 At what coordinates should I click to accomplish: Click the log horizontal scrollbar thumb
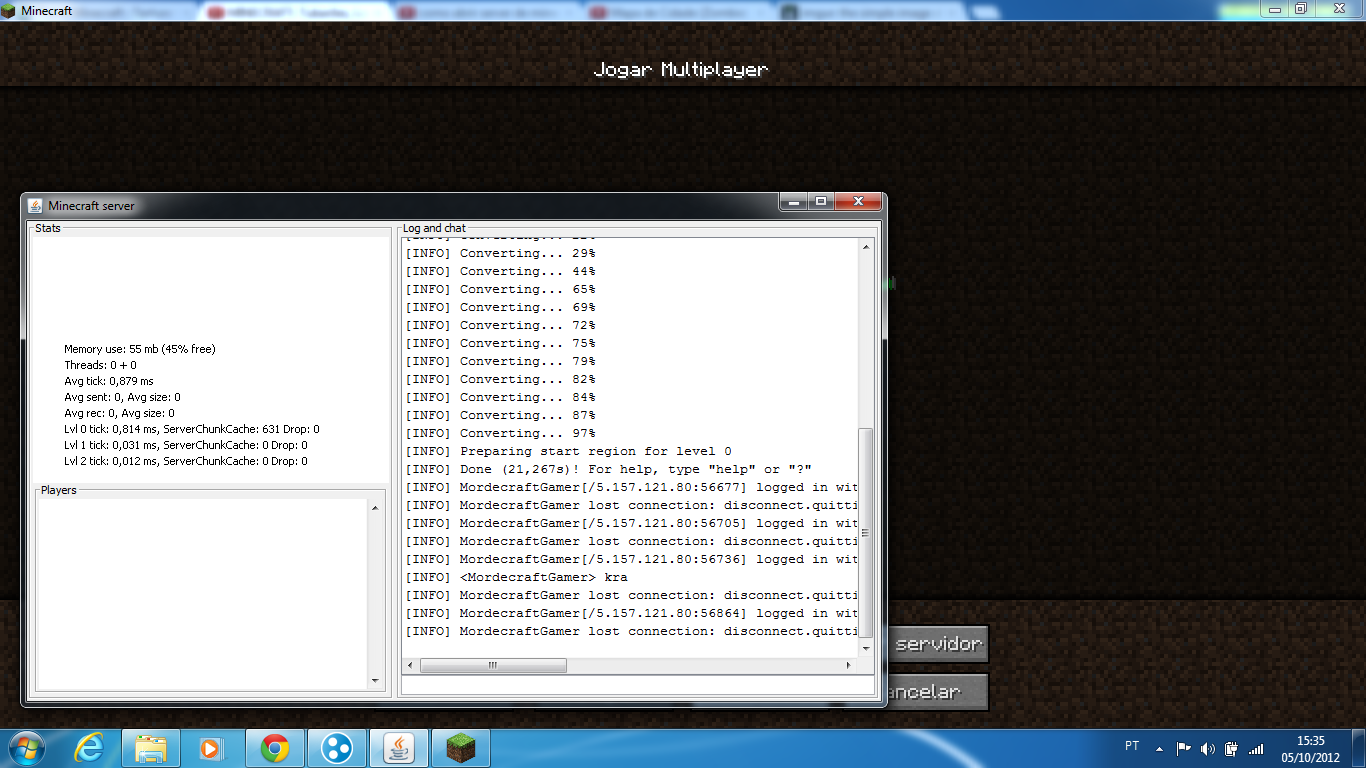493,665
